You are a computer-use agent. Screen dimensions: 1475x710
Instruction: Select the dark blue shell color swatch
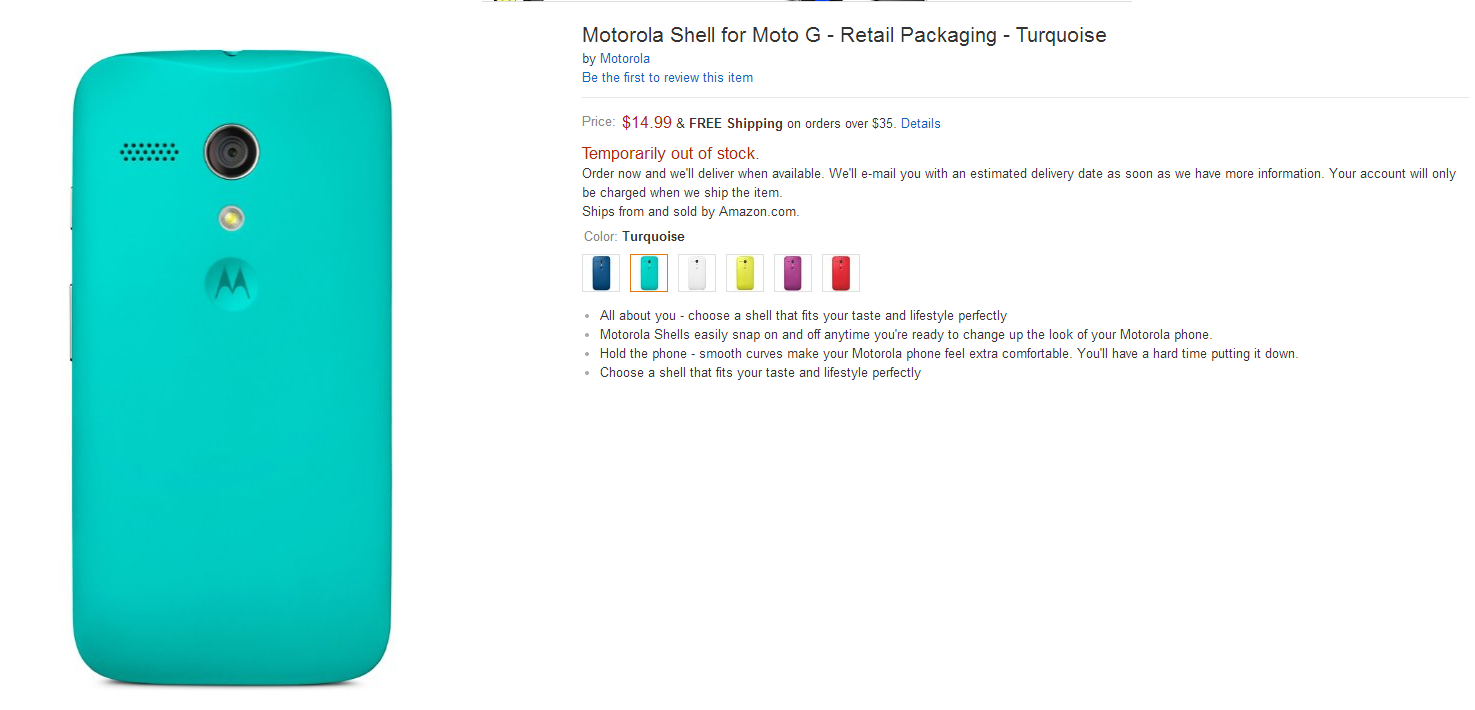click(x=601, y=273)
